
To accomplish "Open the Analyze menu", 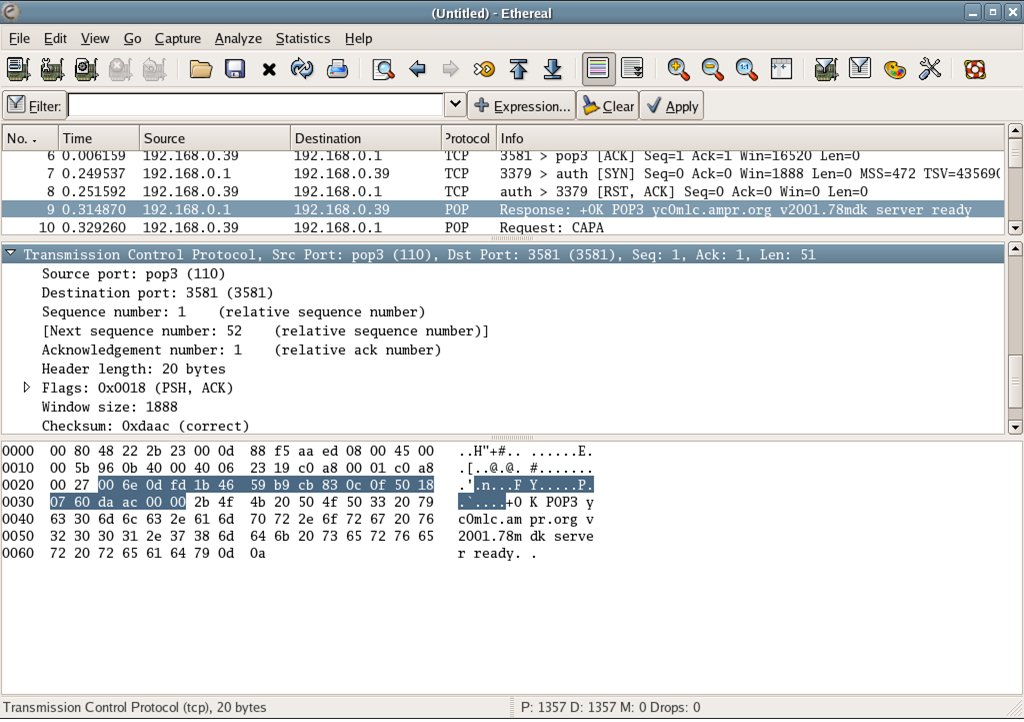I will (238, 38).
